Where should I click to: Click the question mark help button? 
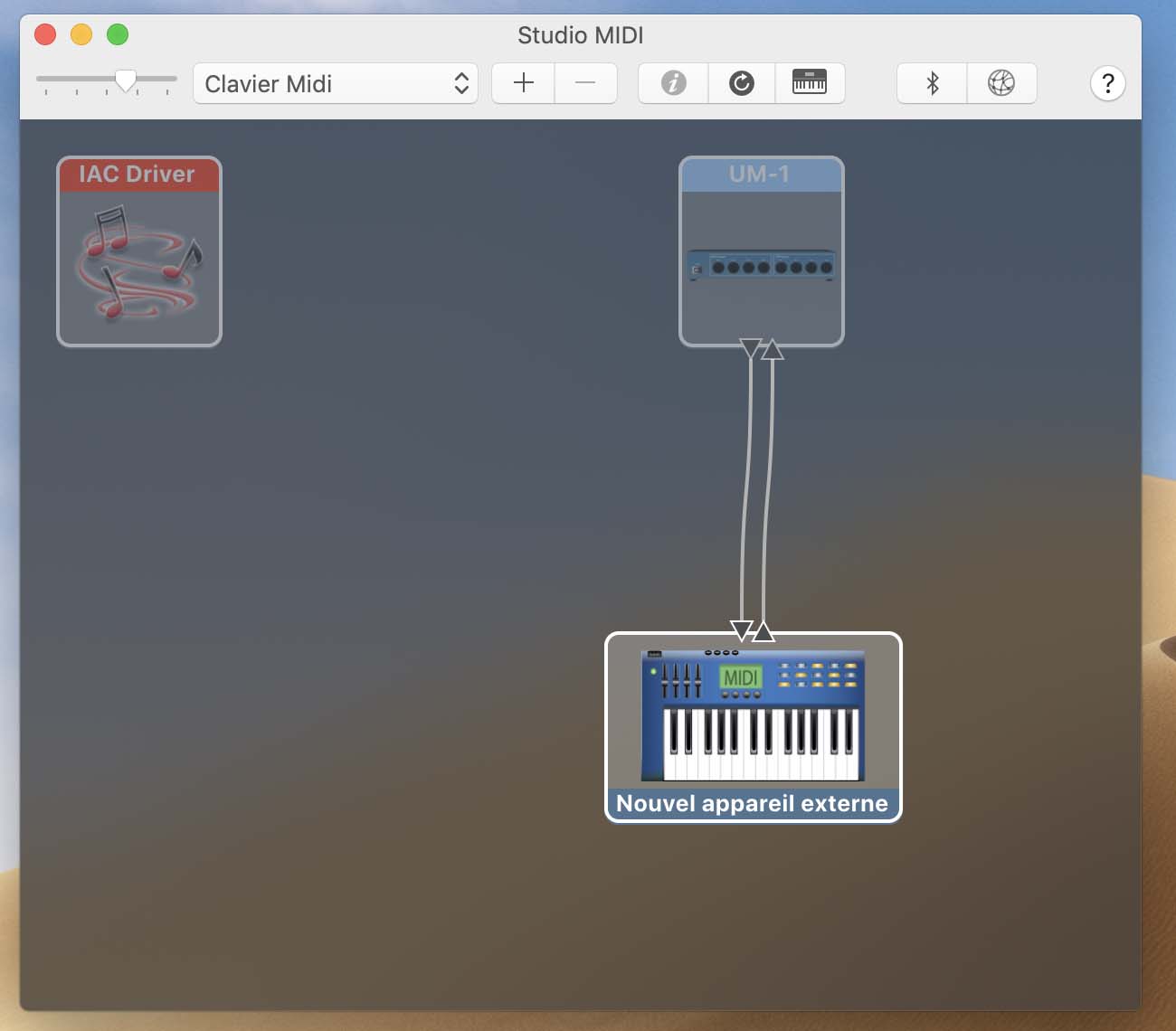(1107, 83)
